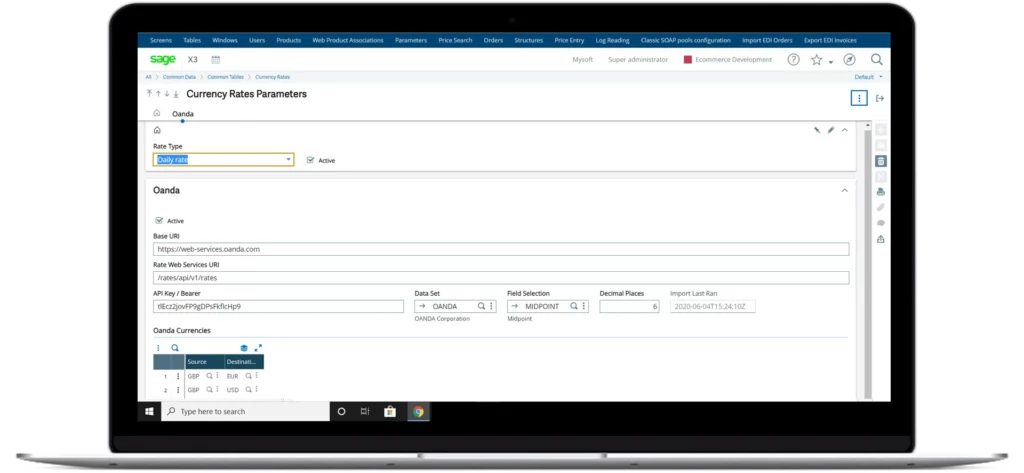Click the favorites star icon
Screen dimensions: 1024x473
coord(816,59)
